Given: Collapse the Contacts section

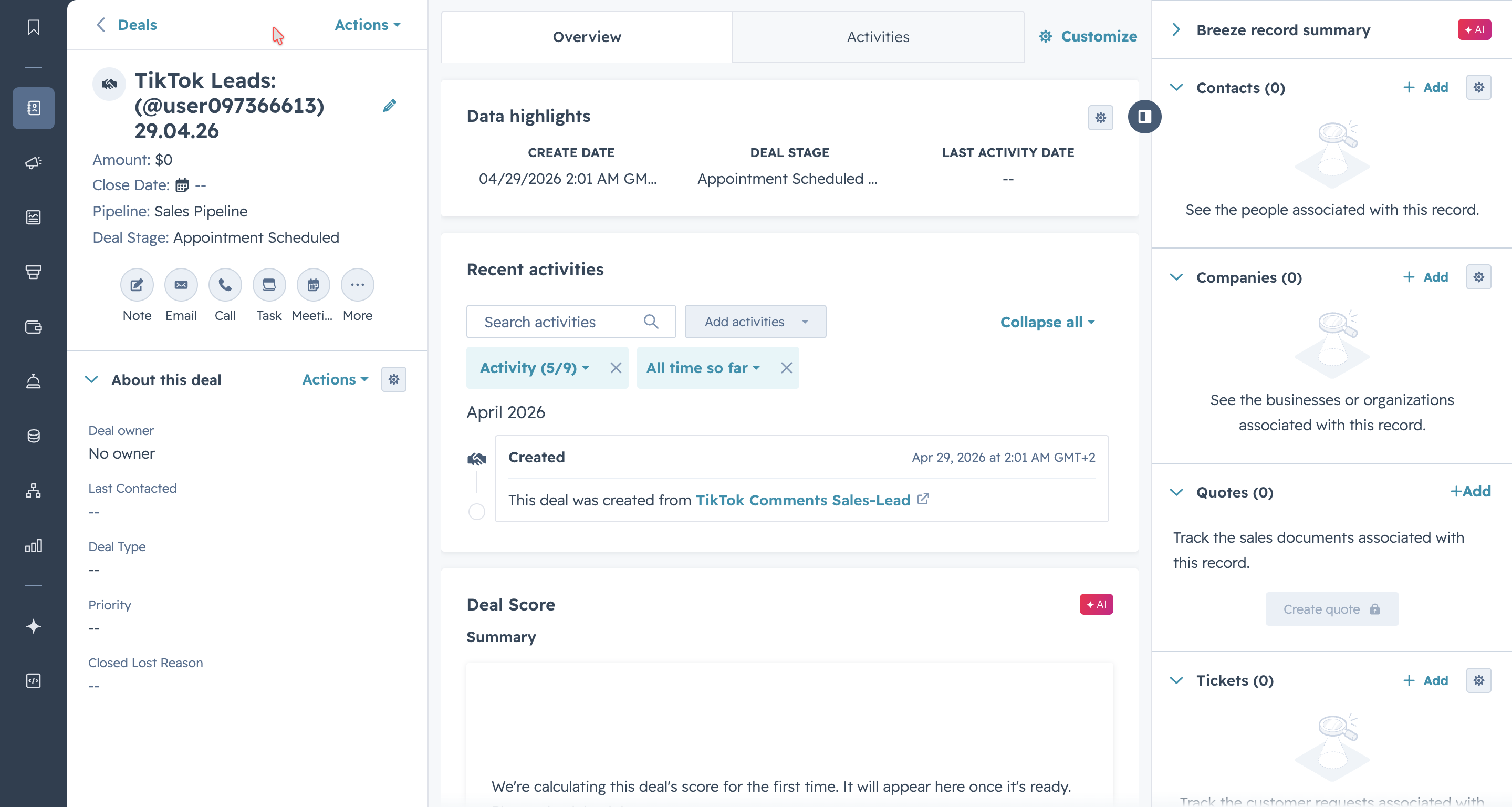Looking at the screenshot, I should (x=1176, y=88).
